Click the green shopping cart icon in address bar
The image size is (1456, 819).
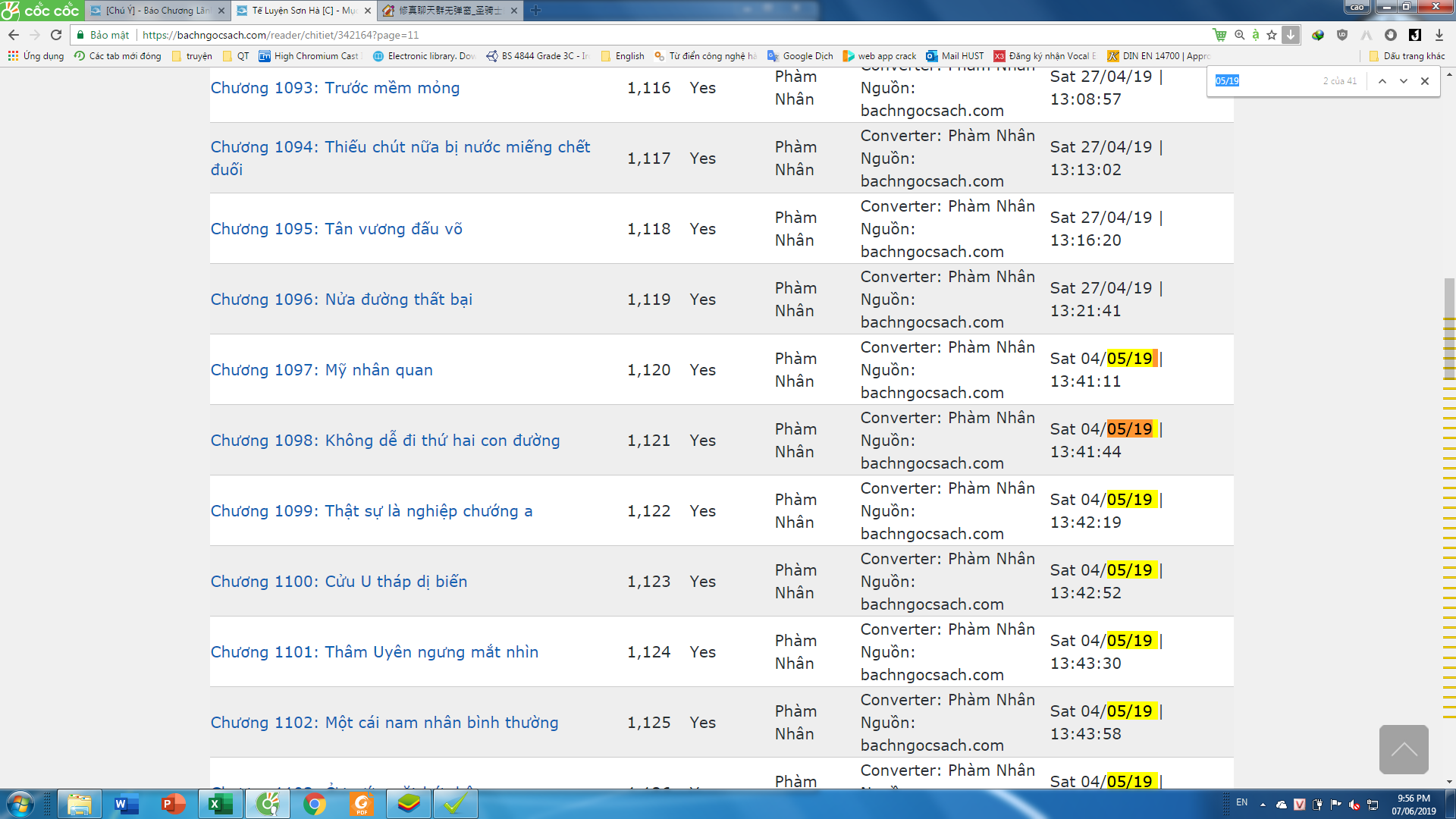(1219, 35)
